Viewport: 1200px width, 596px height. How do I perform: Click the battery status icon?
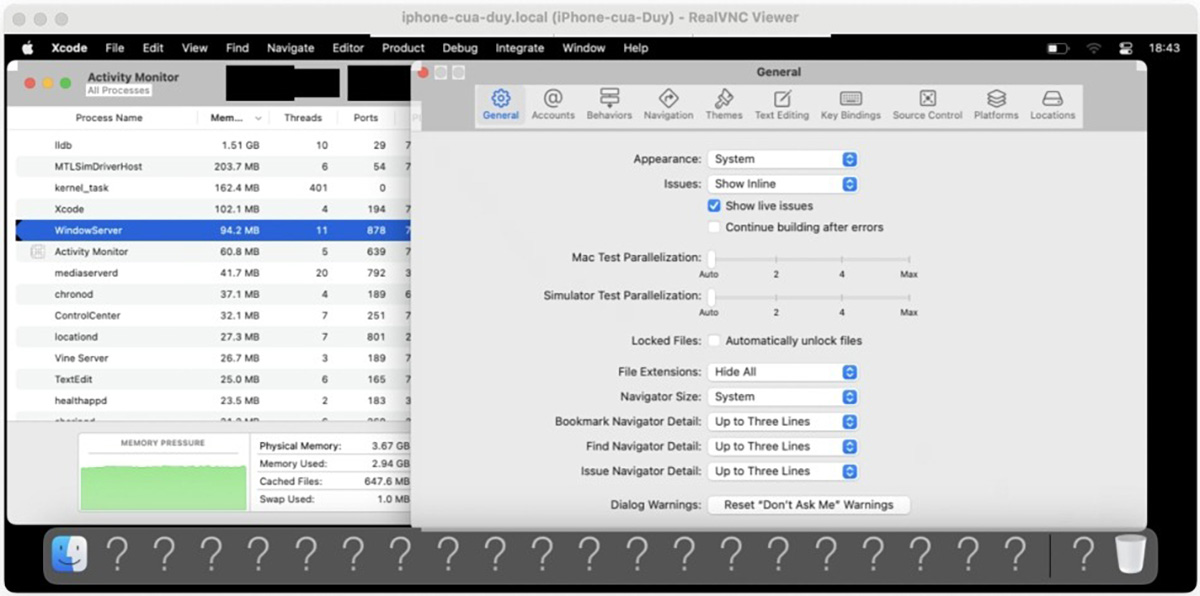(x=1057, y=48)
